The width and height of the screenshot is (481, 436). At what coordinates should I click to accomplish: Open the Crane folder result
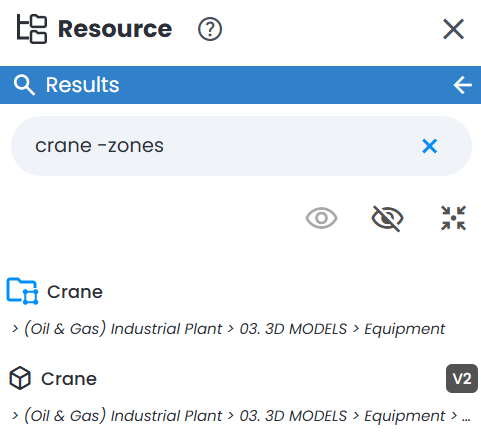pyautogui.click(x=75, y=292)
